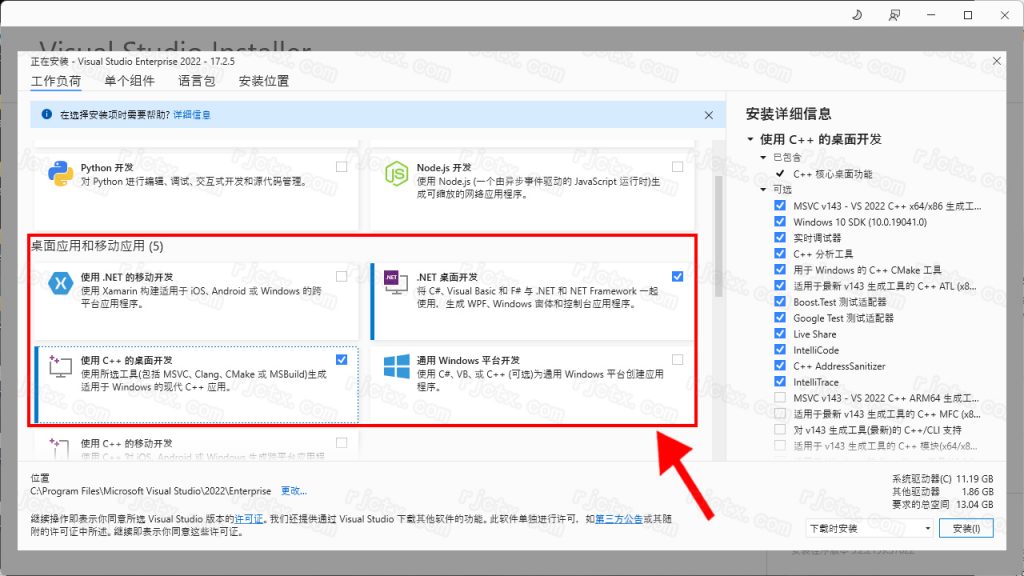The height and width of the screenshot is (576, 1024).
Task: Switch to the 语言包 tab
Action: click(x=196, y=81)
